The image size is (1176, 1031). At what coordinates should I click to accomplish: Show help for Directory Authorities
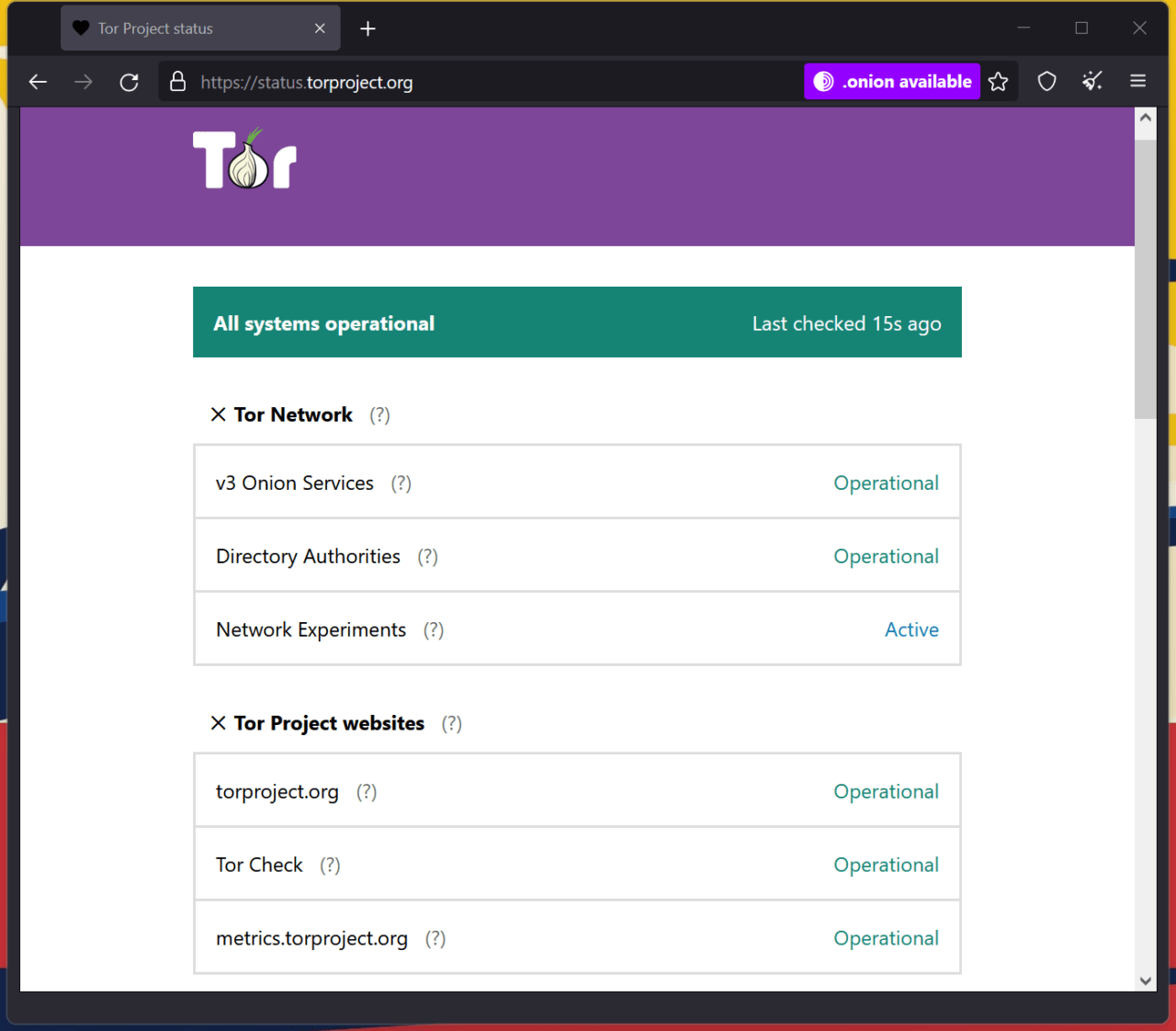pos(427,557)
